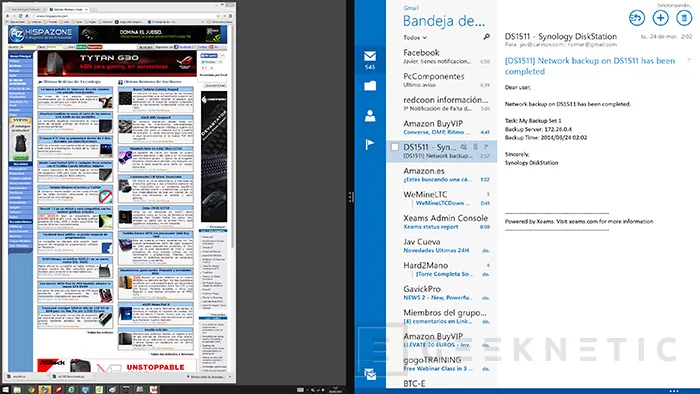The height and width of the screenshot is (394, 700).
Task: Open Internet Explorer from the taskbar
Action: click(x=71, y=390)
